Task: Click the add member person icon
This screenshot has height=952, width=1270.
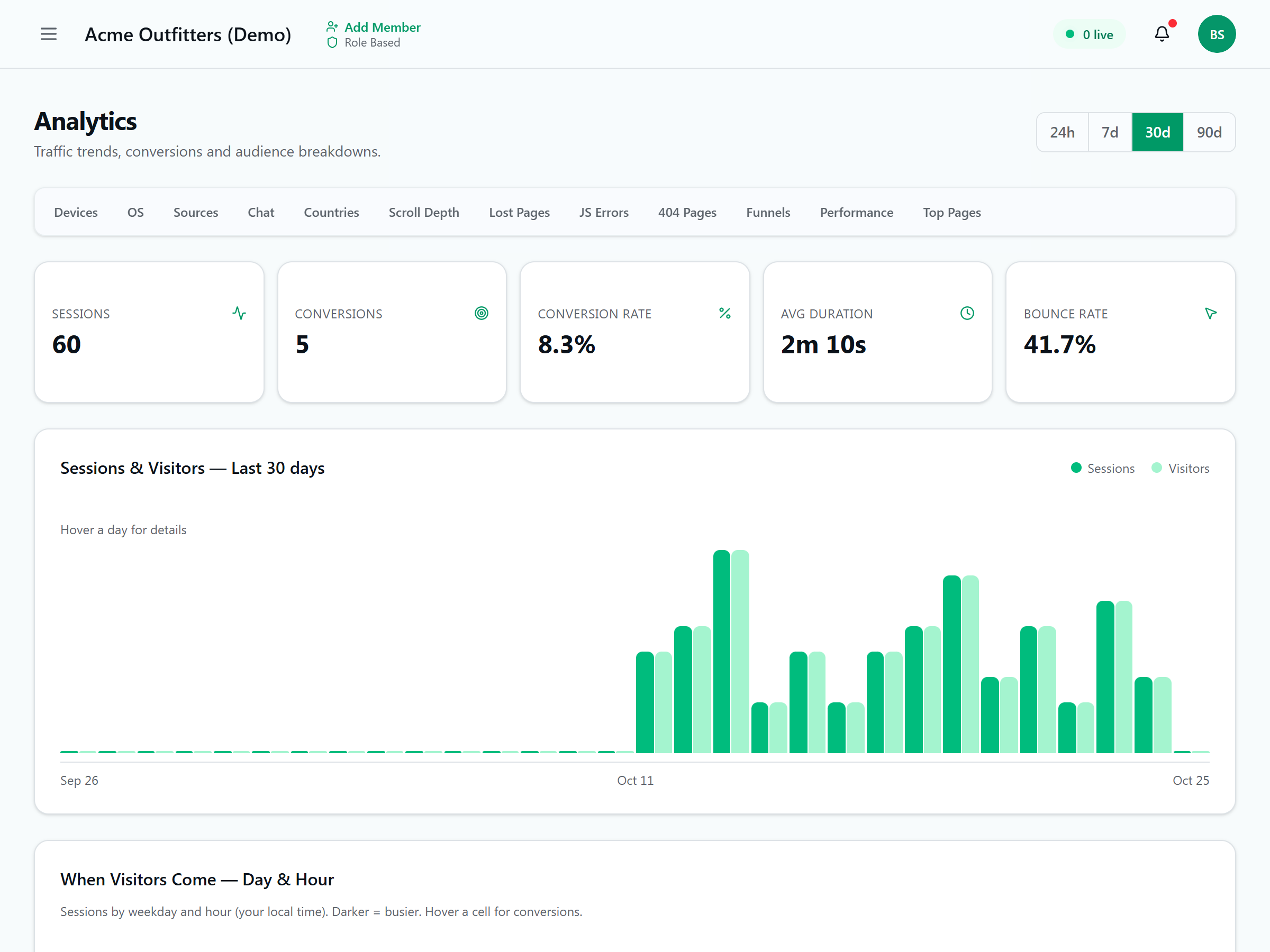Action: [332, 26]
